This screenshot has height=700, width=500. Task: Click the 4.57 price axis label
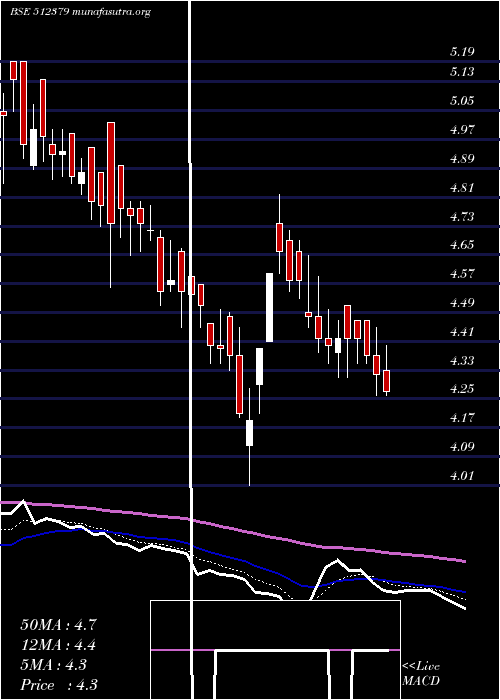coord(462,274)
